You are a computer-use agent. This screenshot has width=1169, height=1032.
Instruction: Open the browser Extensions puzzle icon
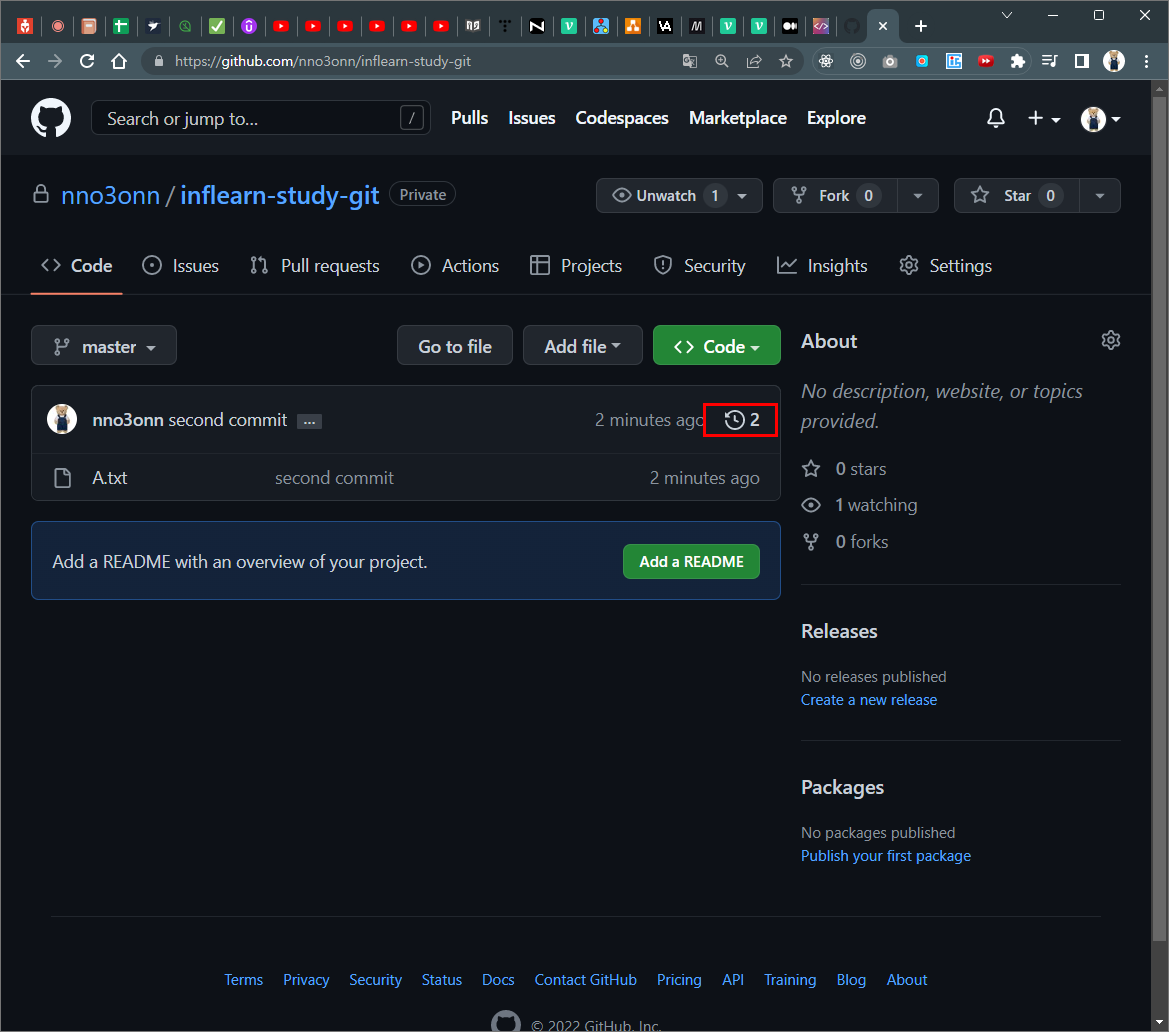click(x=1018, y=61)
